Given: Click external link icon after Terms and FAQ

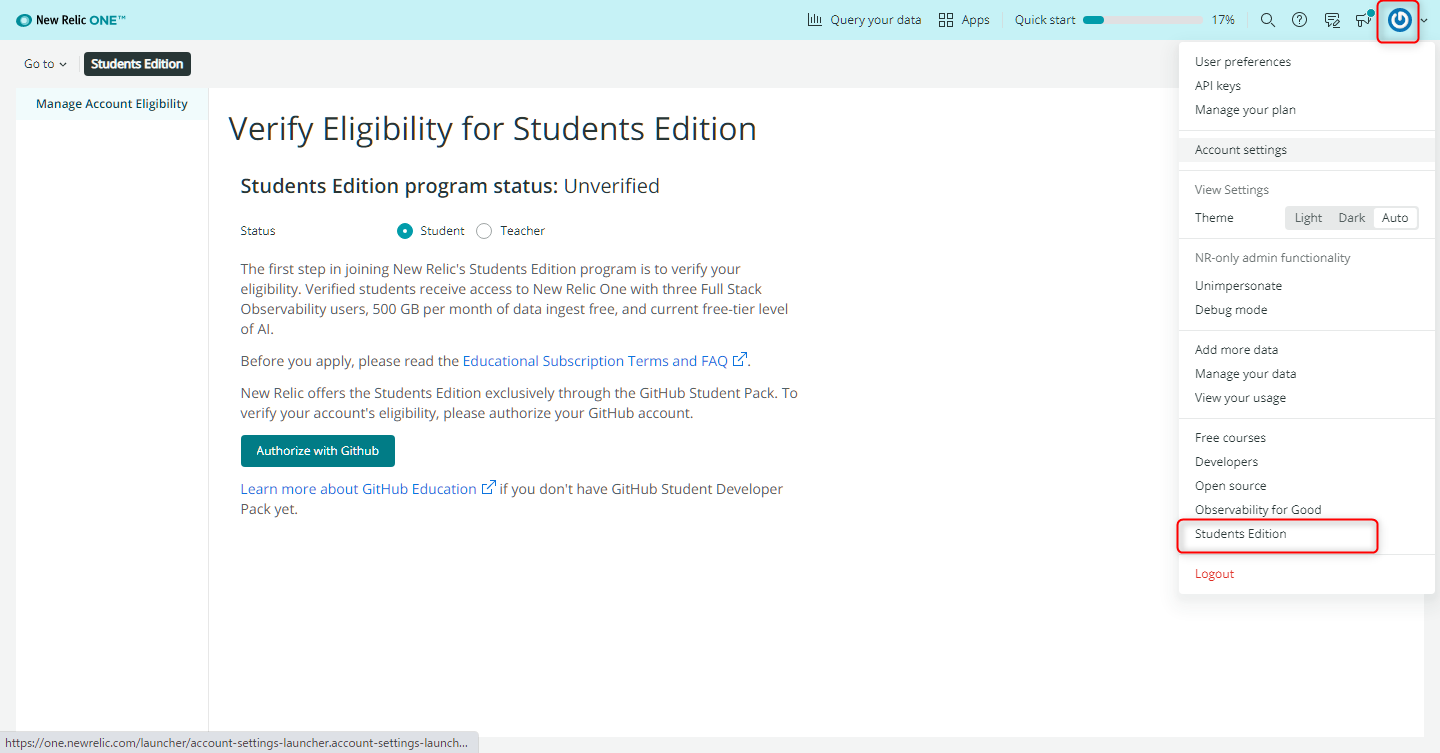Looking at the screenshot, I should click(x=740, y=360).
